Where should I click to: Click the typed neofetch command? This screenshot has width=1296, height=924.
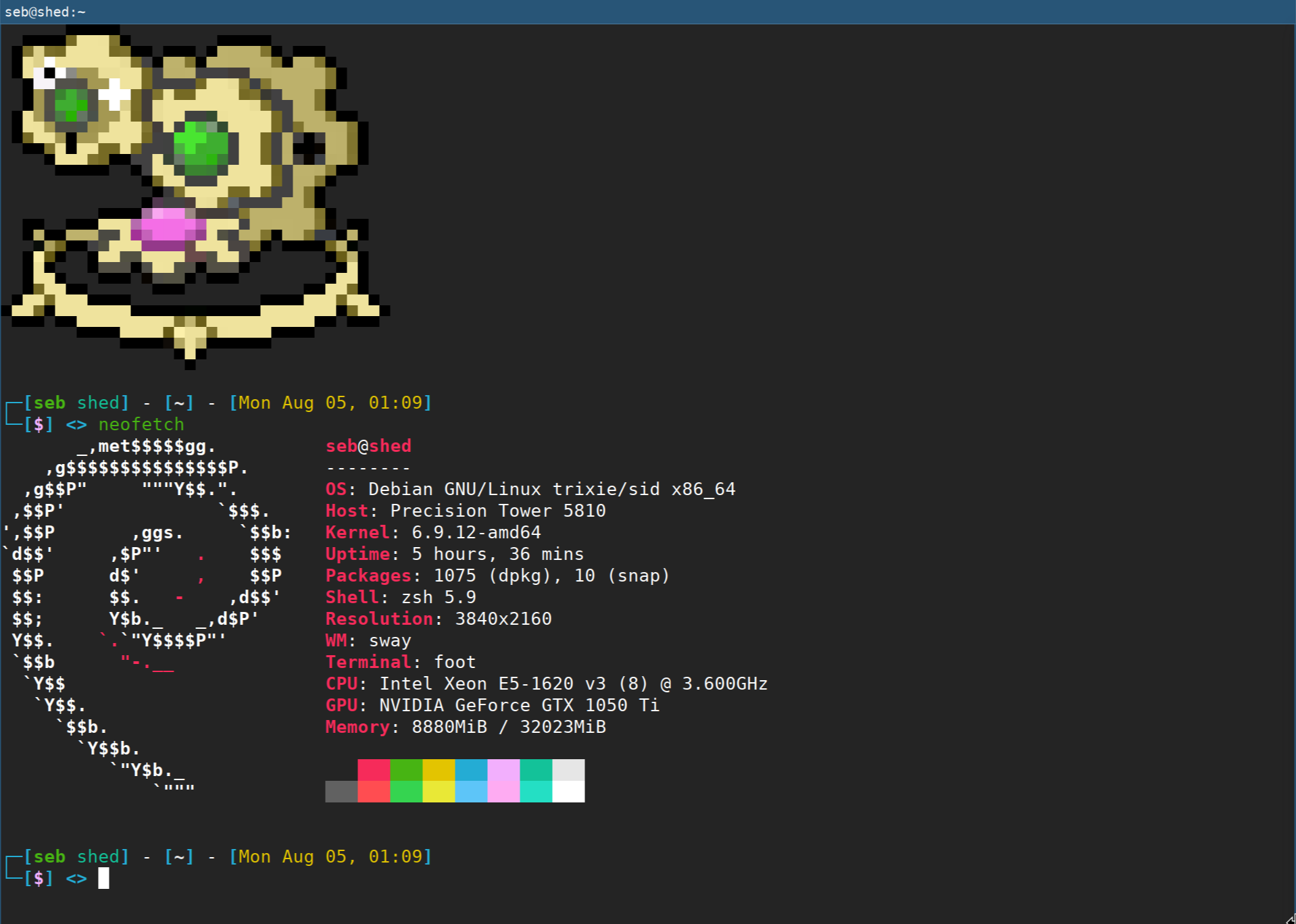(141, 424)
